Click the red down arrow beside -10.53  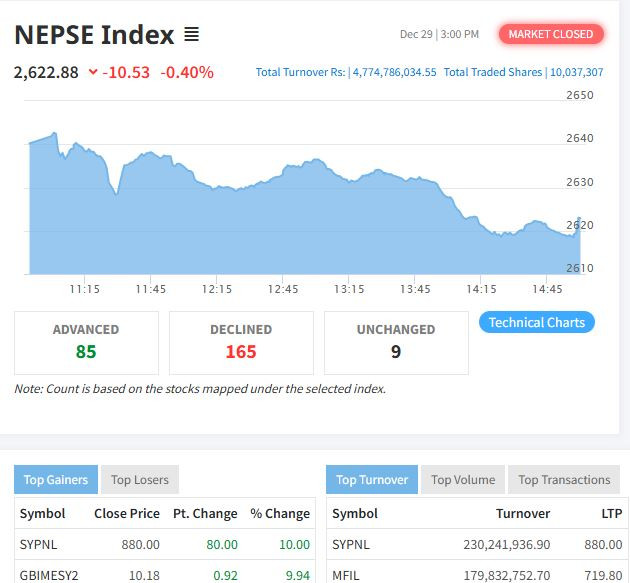pos(93,72)
